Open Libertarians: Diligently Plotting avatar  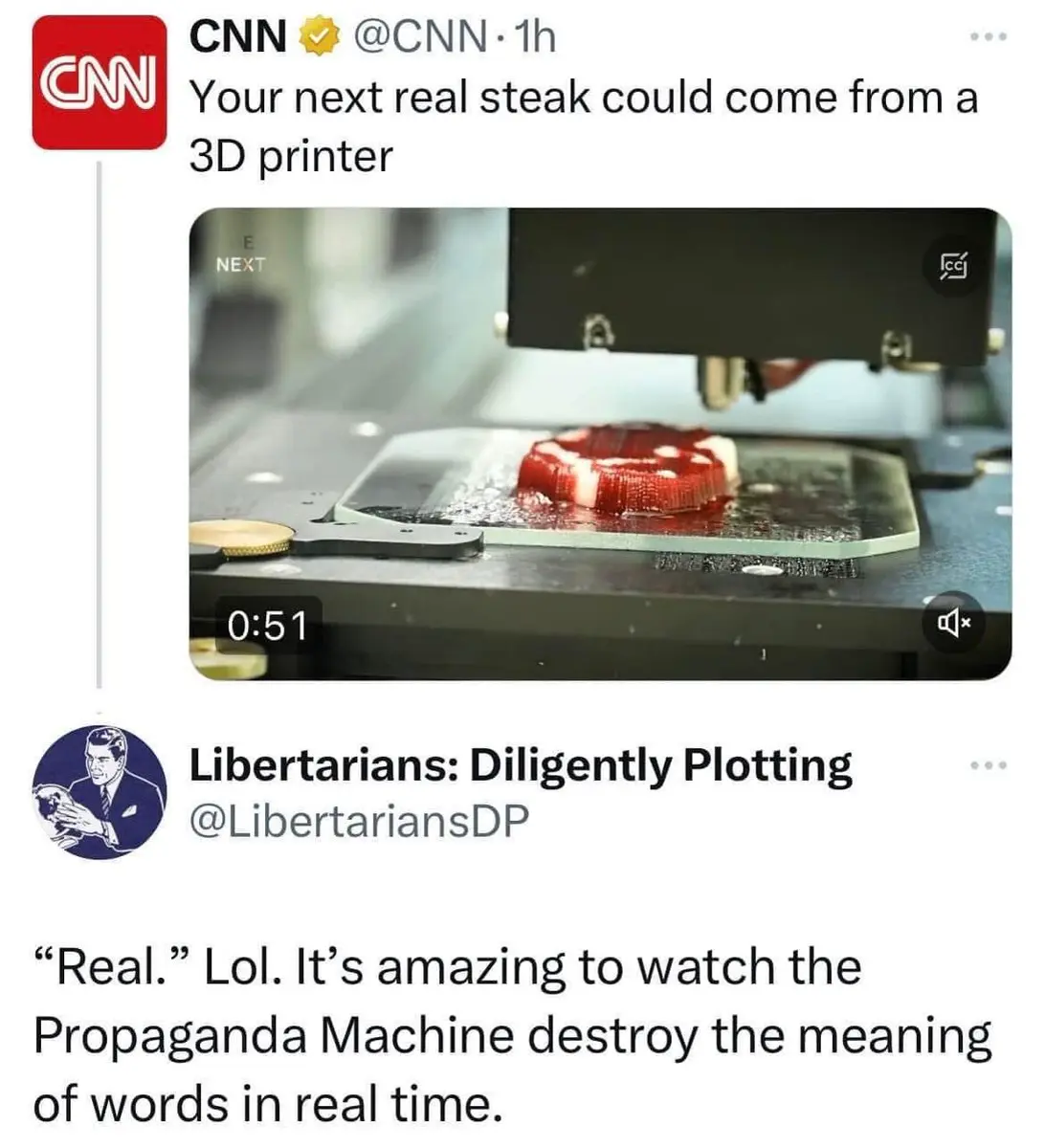99,792
